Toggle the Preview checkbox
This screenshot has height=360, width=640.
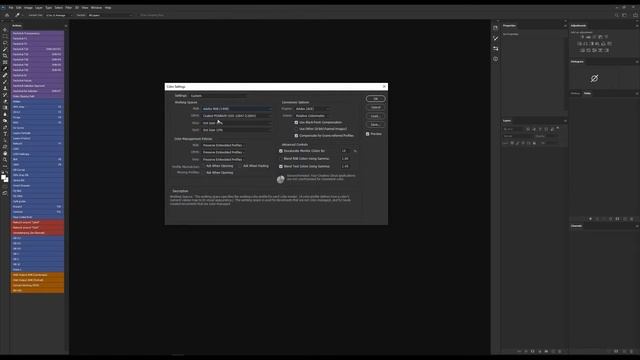tap(368, 134)
